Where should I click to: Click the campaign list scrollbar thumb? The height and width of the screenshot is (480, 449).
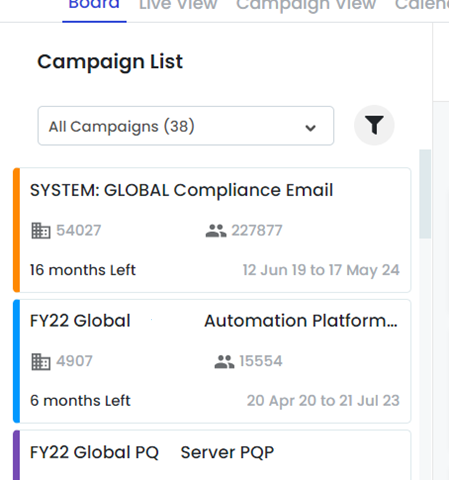click(425, 194)
